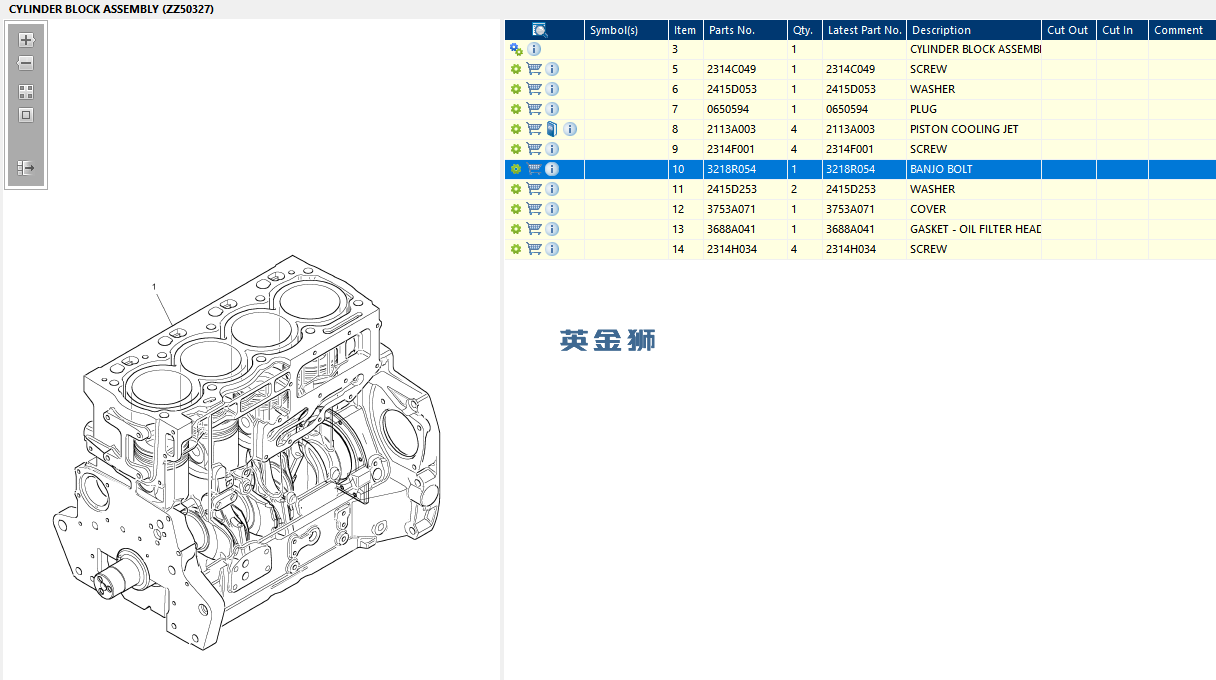Add COVER 3753A071 to the cart
Image resolution: width=1216 pixels, height=680 pixels.
(x=534, y=209)
